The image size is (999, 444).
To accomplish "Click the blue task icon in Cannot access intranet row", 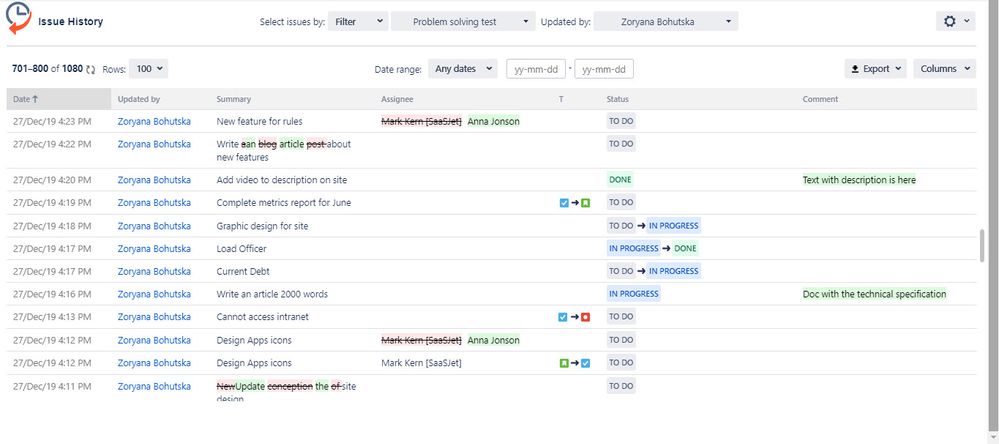I will coord(563,317).
